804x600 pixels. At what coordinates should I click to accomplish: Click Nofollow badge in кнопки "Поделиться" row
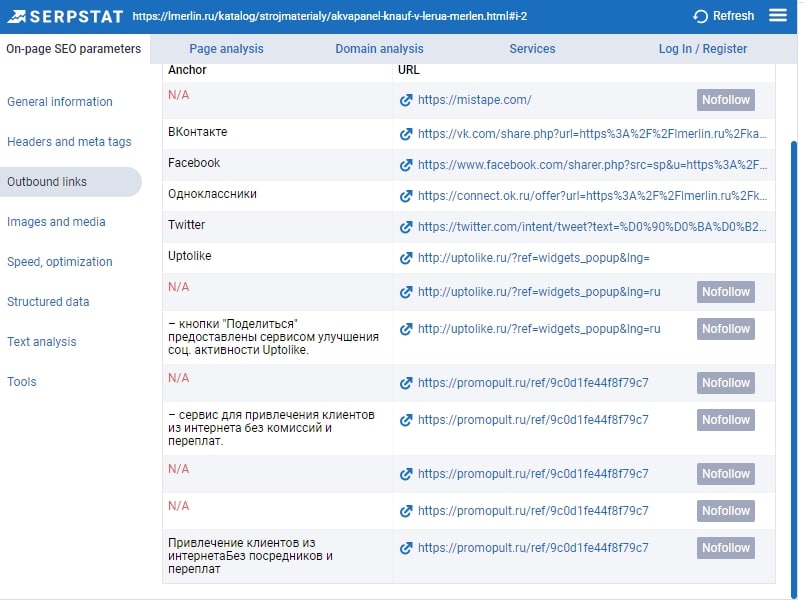(x=726, y=329)
